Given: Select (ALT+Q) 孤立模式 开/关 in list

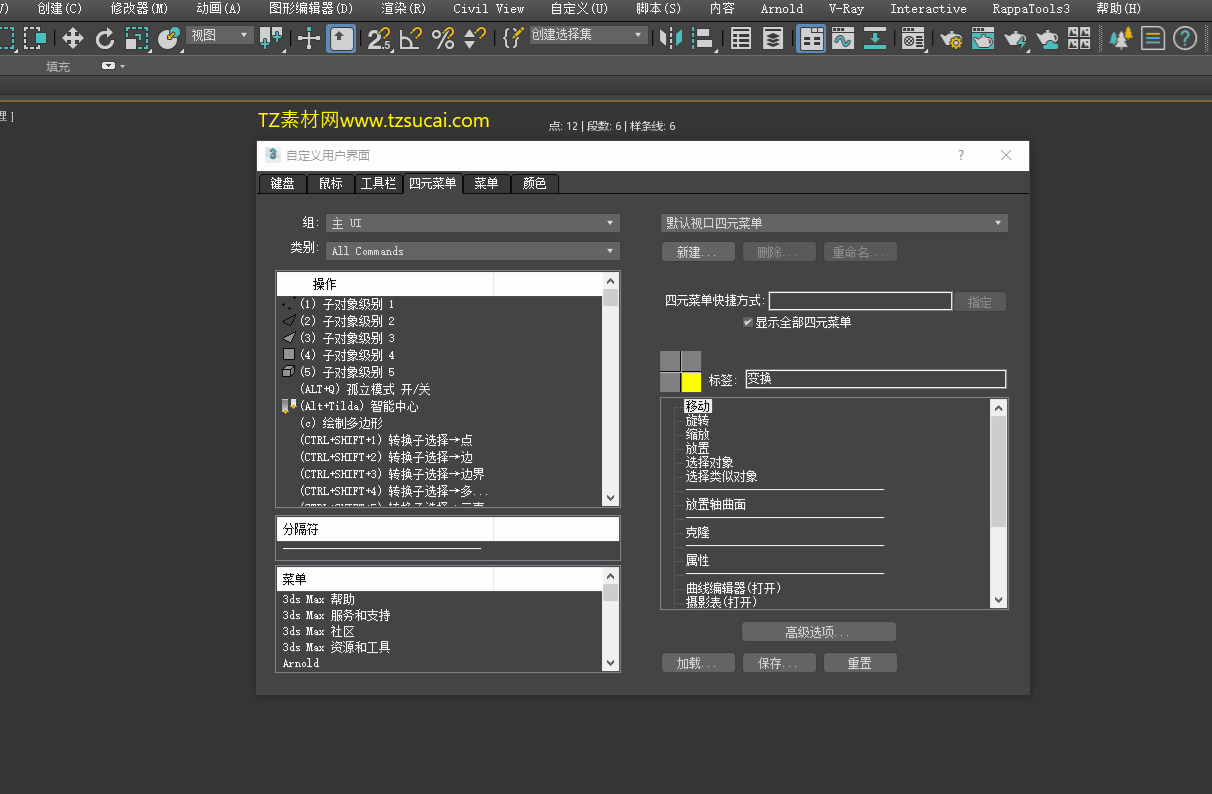Looking at the screenshot, I should click(365, 389).
